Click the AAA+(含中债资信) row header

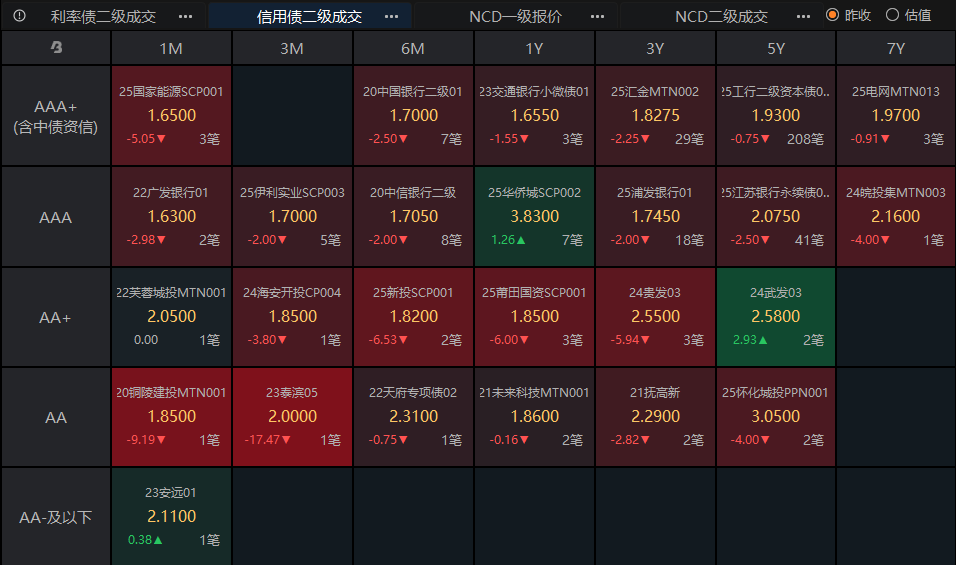(55, 116)
